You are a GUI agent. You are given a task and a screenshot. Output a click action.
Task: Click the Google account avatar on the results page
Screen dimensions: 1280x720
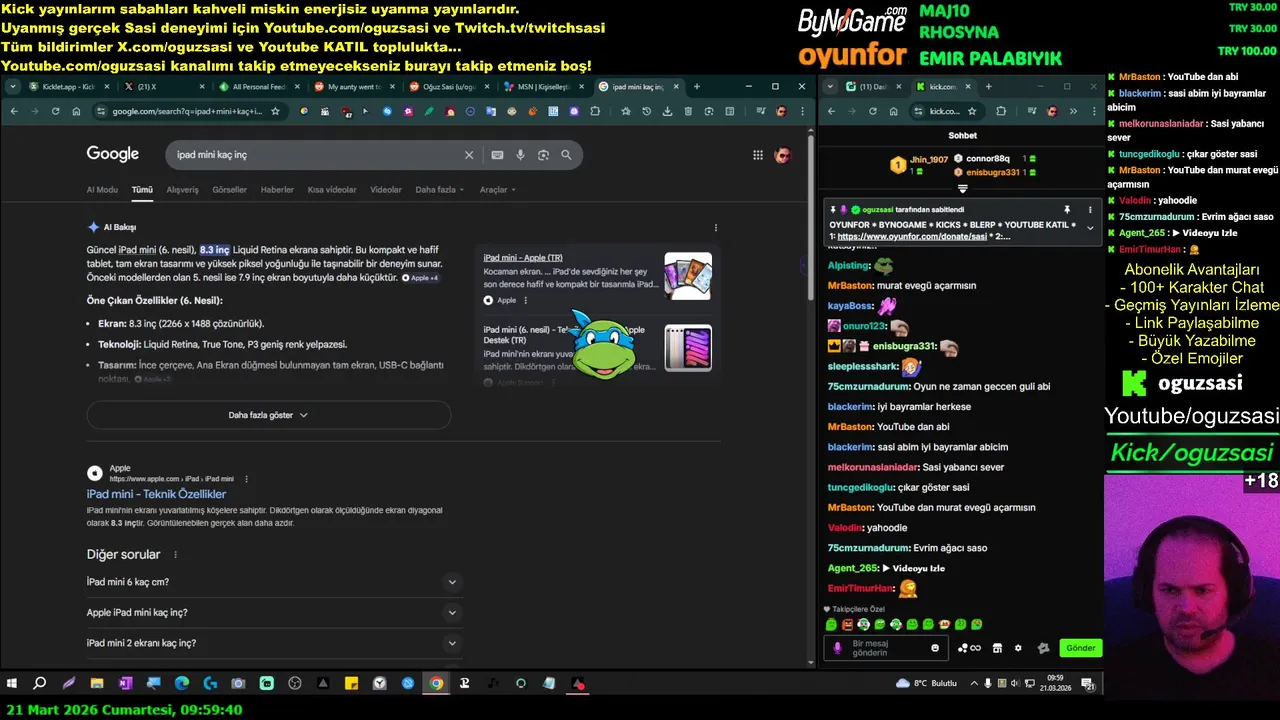point(783,155)
